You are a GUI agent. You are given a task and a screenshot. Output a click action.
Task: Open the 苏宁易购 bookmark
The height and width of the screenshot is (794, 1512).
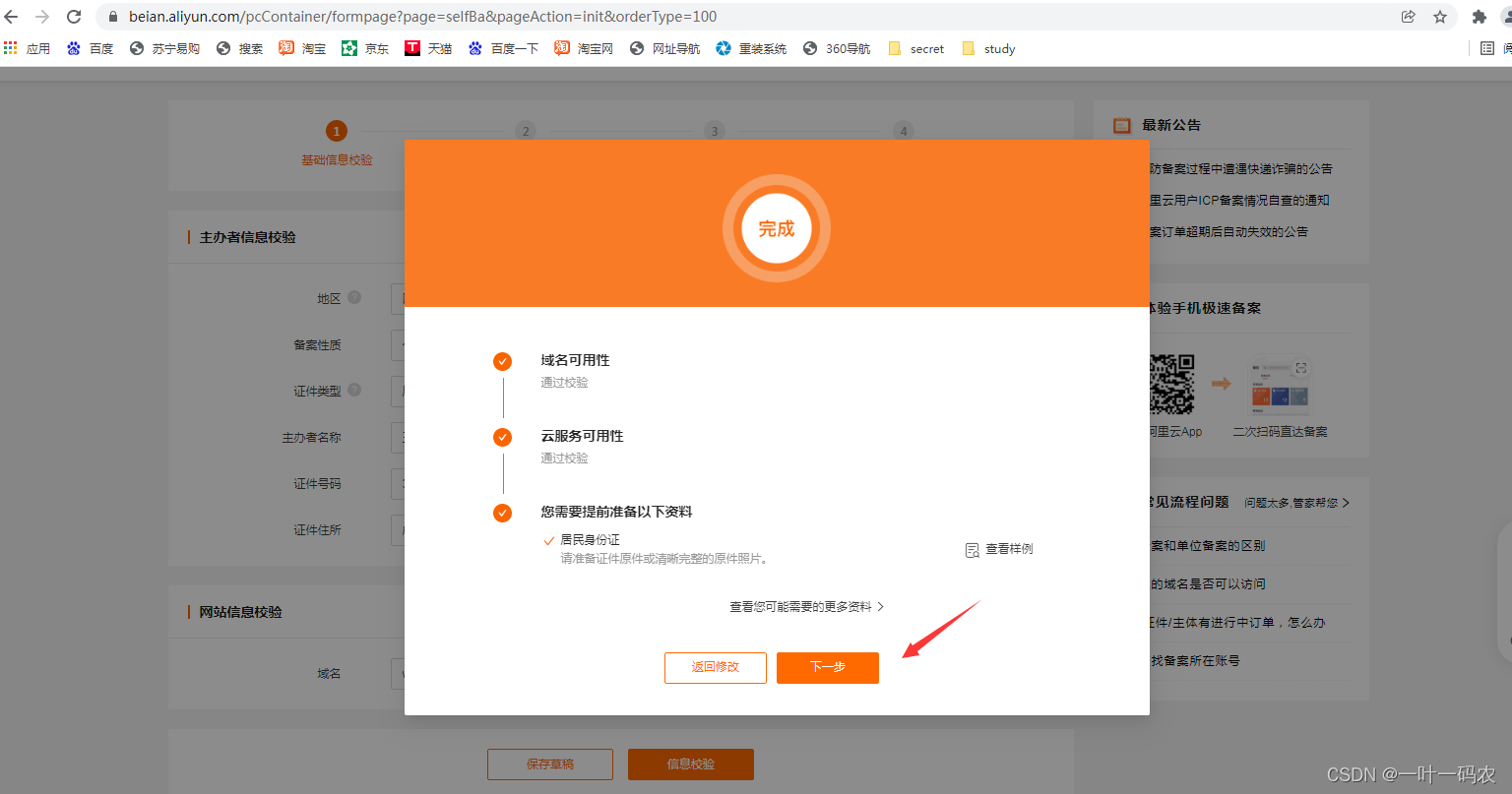pos(164,48)
